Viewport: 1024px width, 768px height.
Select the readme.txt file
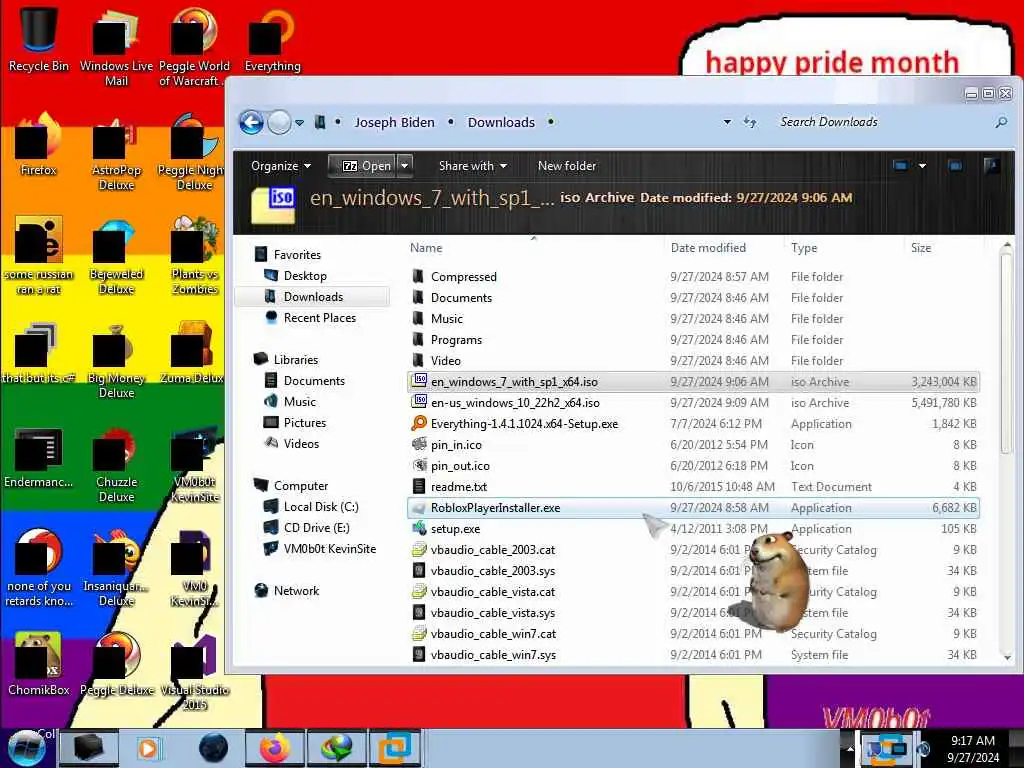point(693,487)
